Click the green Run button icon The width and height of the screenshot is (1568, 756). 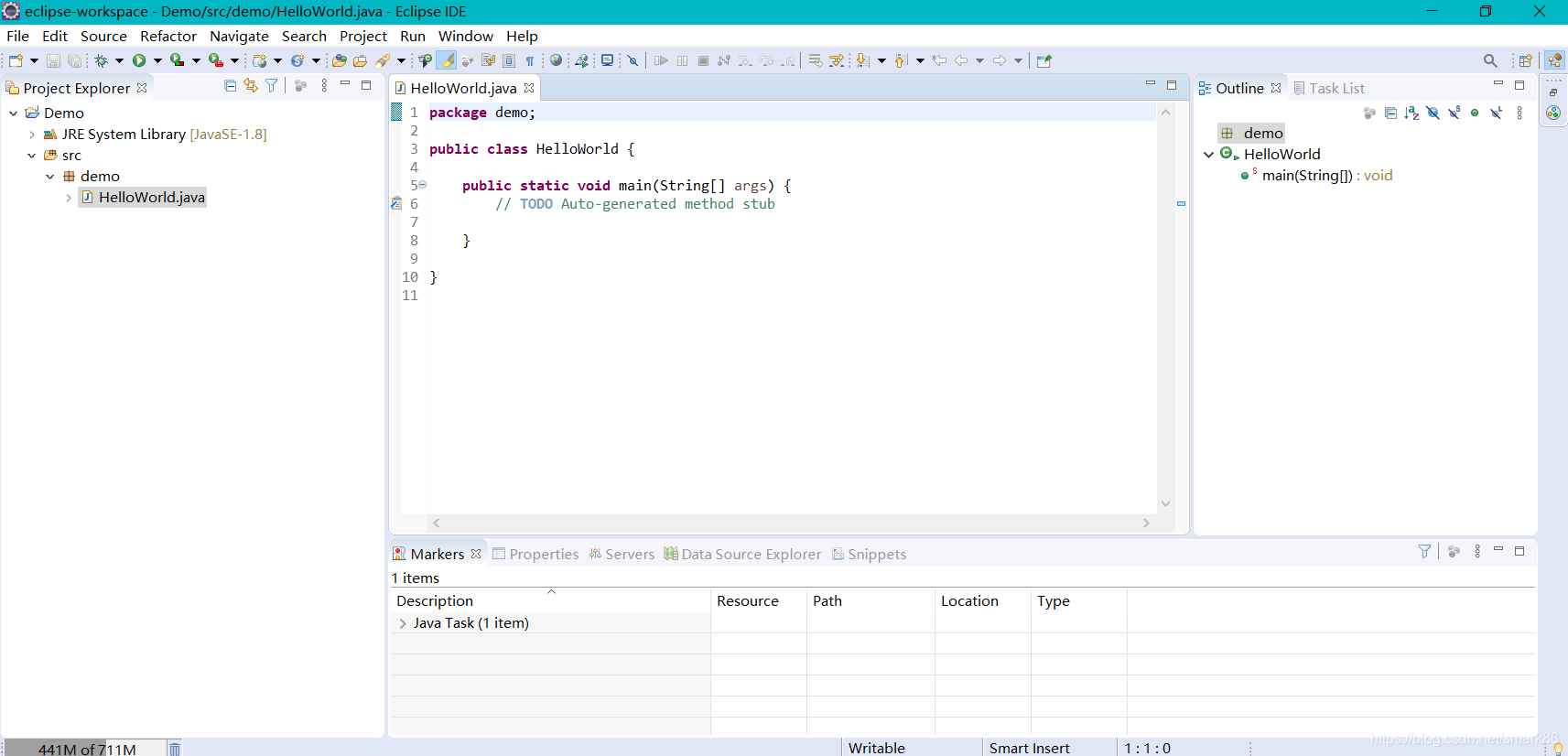[139, 60]
